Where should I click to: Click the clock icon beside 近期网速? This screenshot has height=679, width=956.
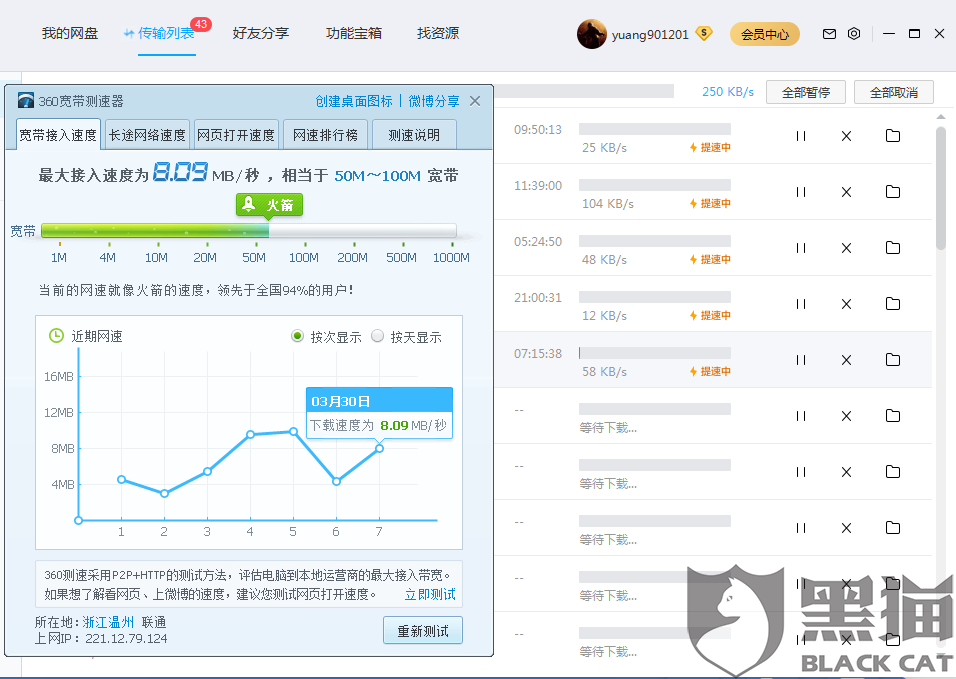click(x=56, y=336)
